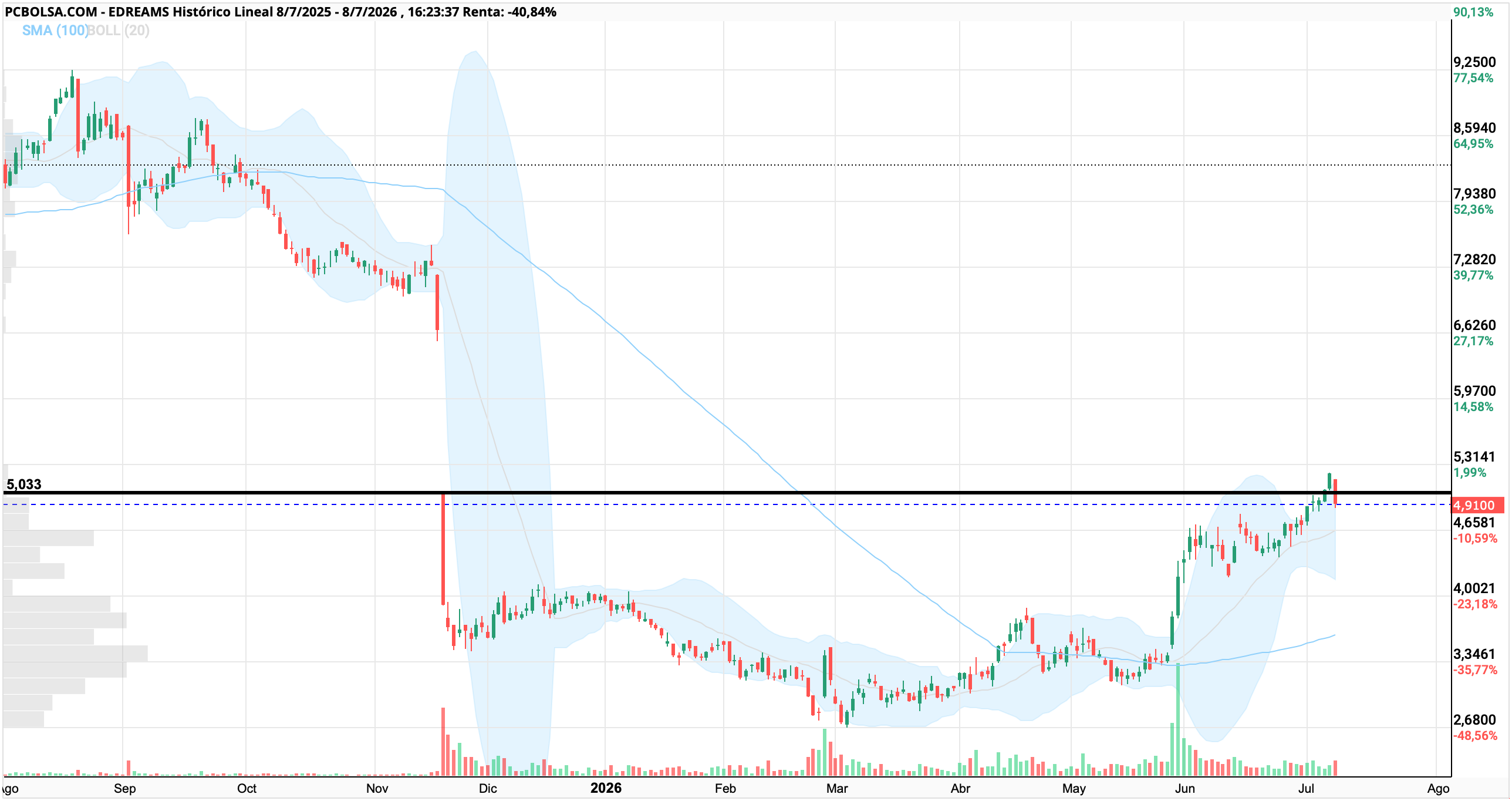
Task: Click the 90,13% percentage label at top
Action: tap(1473, 12)
